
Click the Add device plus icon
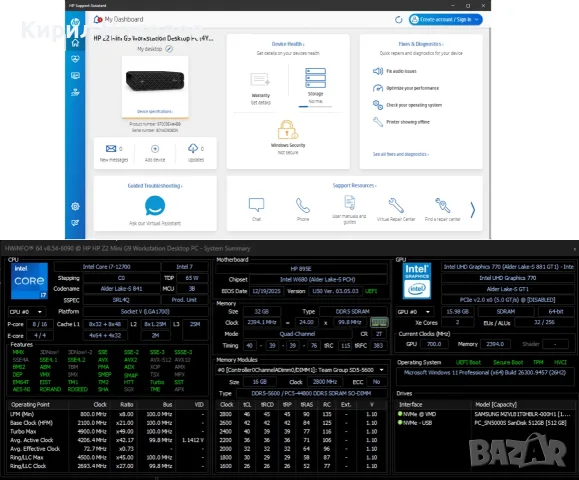pyautogui.click(x=155, y=148)
